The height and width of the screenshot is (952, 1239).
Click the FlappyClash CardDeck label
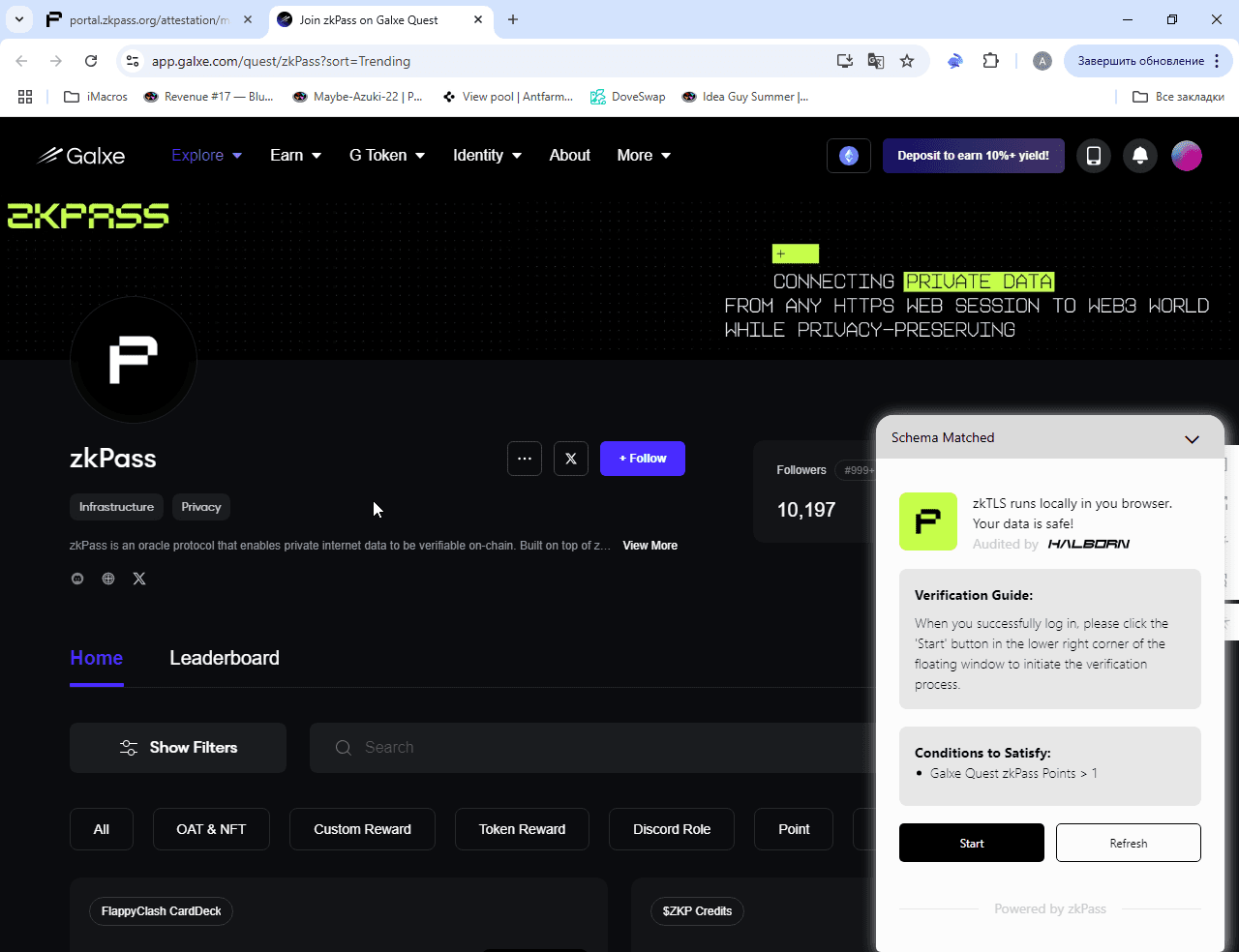161,911
